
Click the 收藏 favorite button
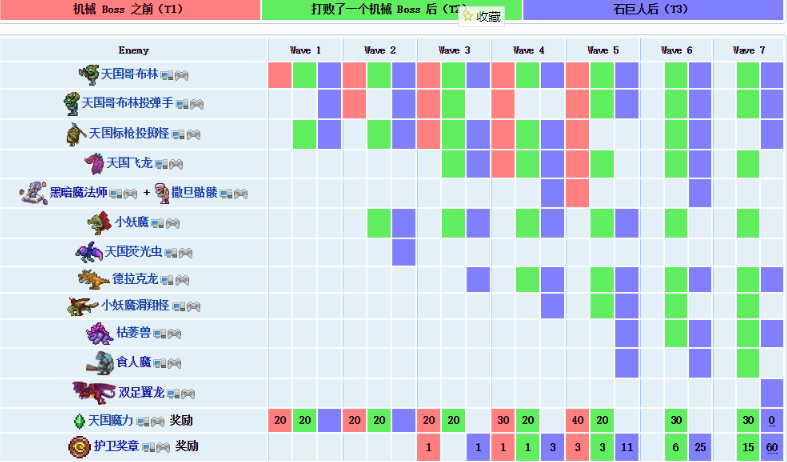[482, 17]
